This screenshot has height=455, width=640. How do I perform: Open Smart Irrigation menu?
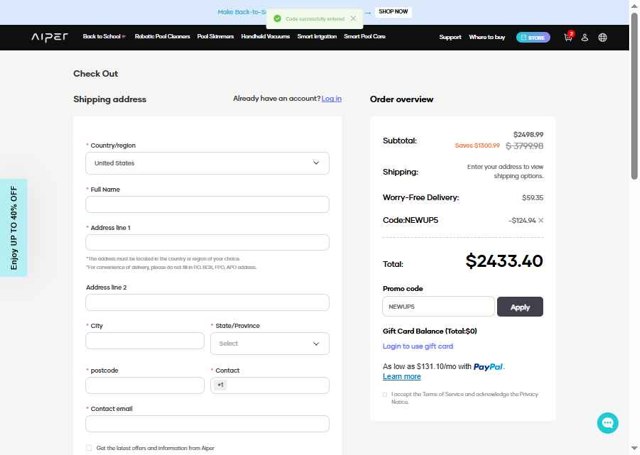317,36
